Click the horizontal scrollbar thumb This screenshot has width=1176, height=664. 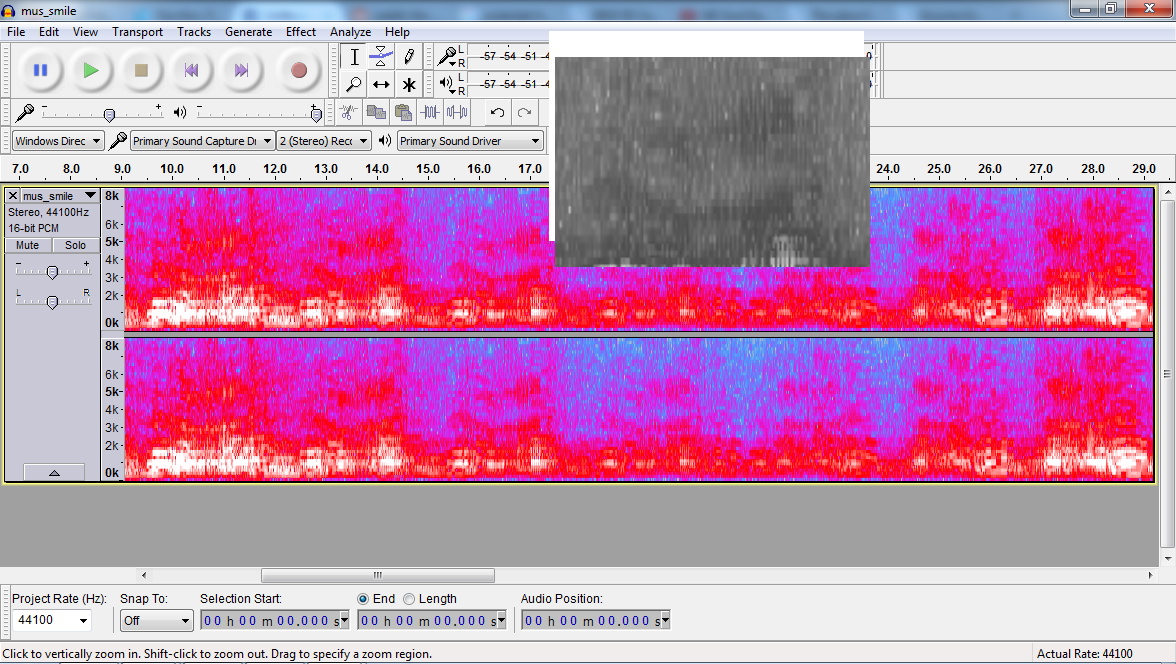coord(378,575)
